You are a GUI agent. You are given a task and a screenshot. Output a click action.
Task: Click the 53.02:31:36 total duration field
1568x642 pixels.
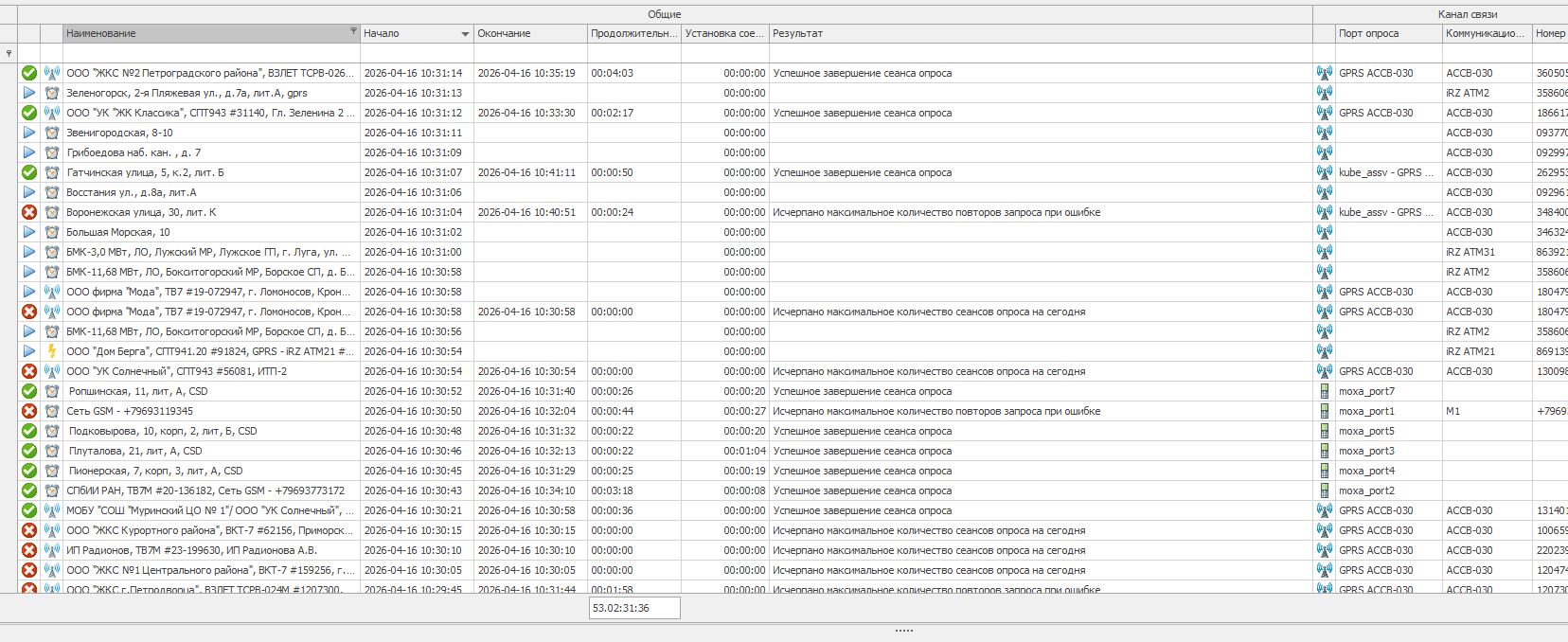pos(633,608)
